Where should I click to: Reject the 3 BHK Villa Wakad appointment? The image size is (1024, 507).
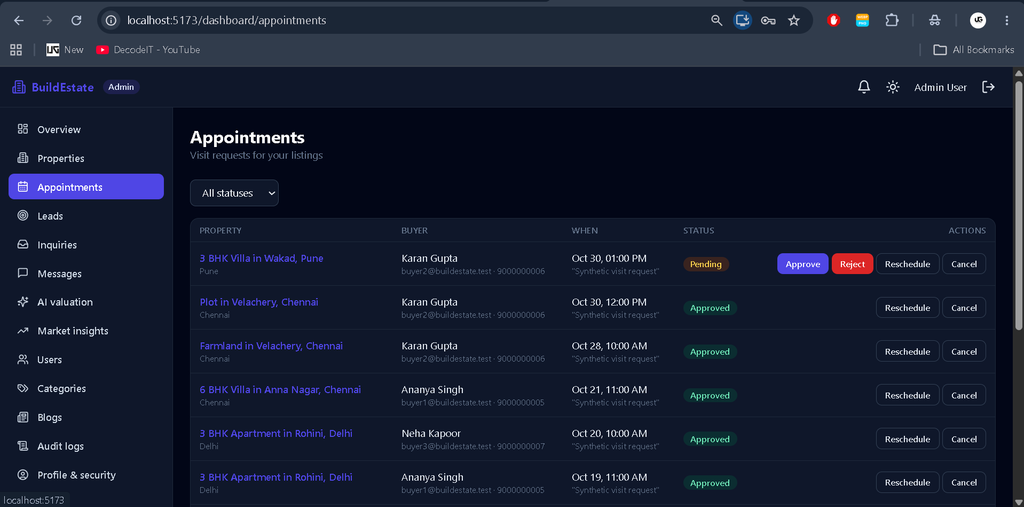click(852, 264)
